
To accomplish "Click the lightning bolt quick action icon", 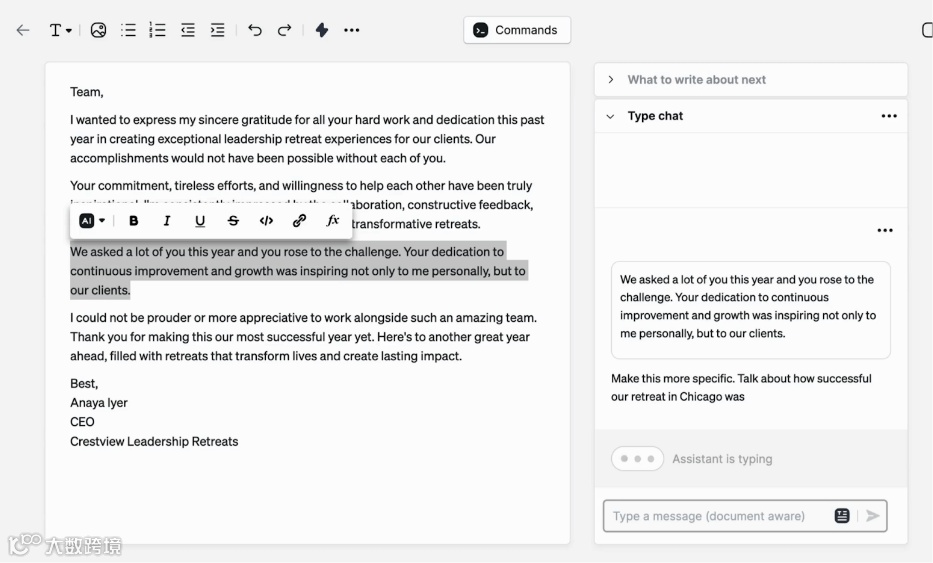I will point(322,30).
